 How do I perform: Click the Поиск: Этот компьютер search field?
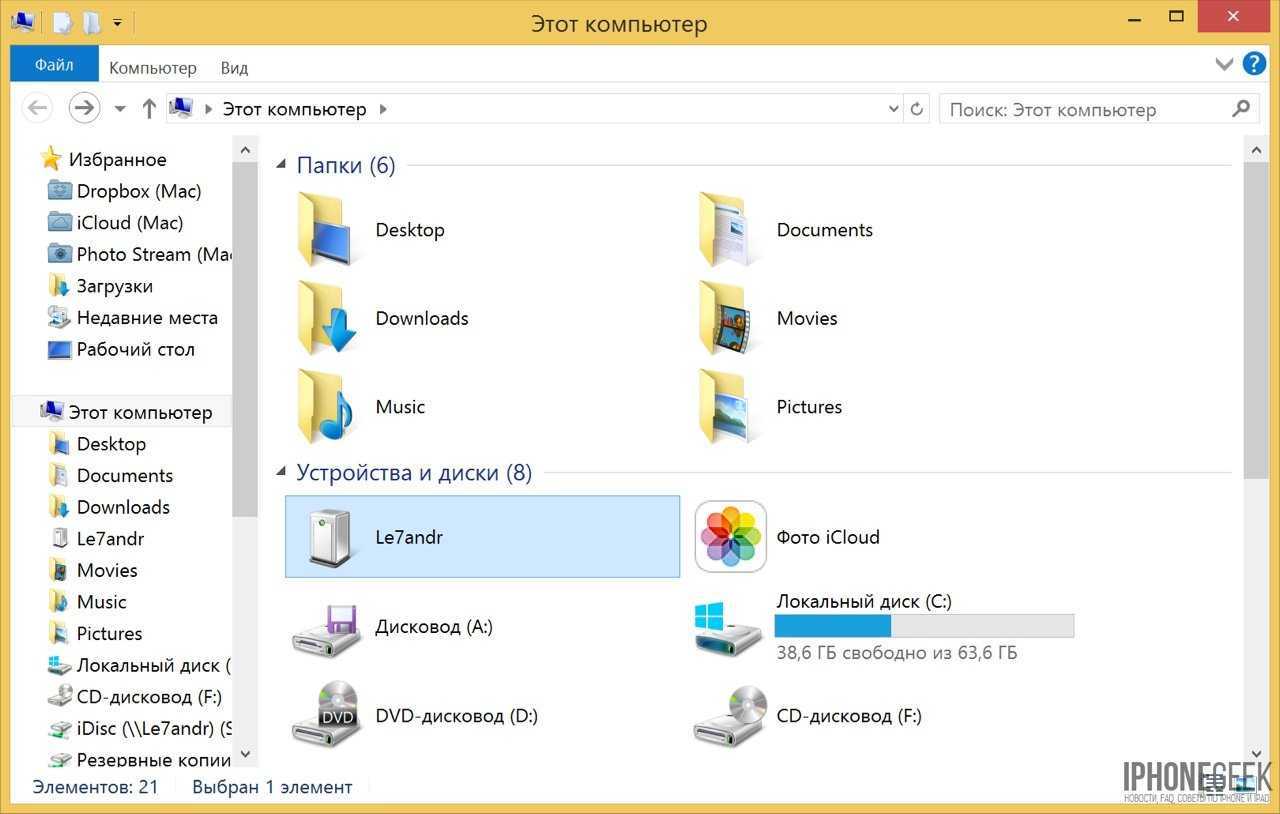pyautogui.click(x=1085, y=109)
